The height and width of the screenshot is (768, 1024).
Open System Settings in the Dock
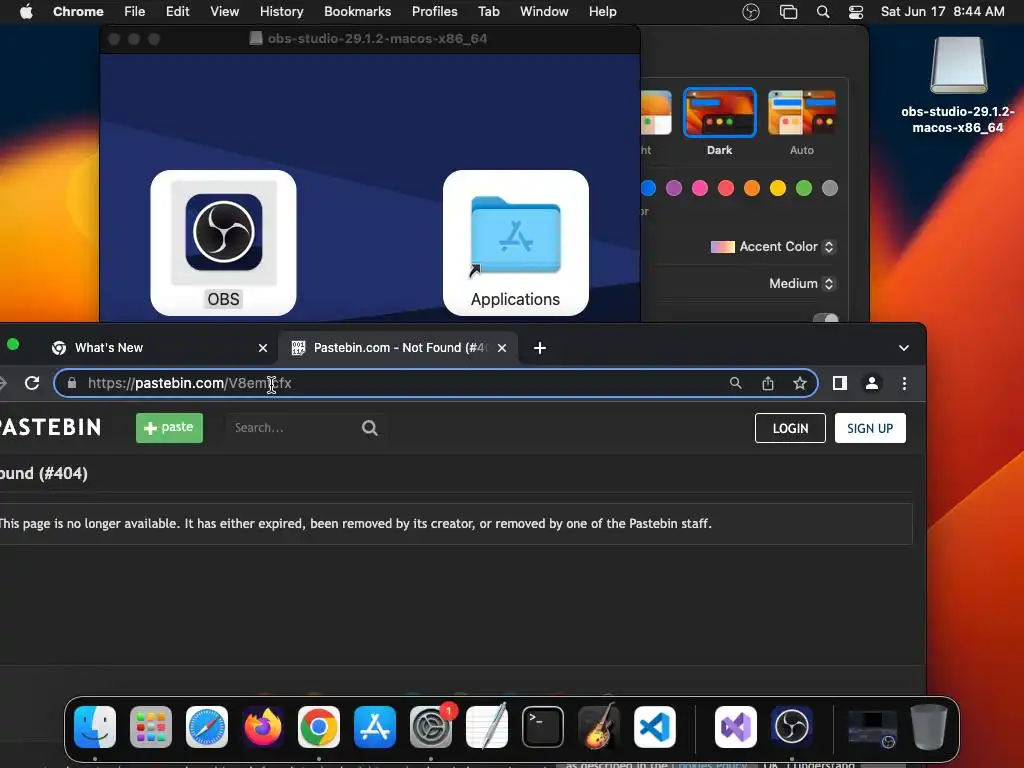coord(431,727)
